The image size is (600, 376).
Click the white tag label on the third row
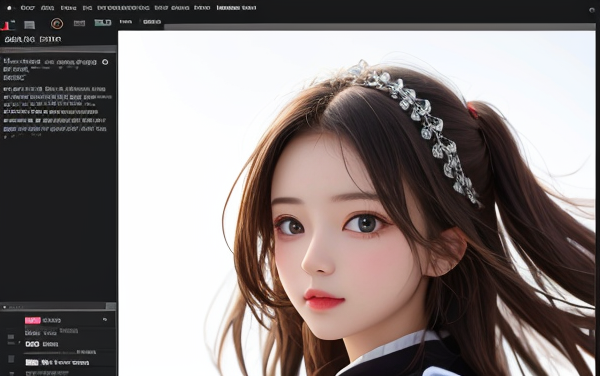[x=32, y=362]
